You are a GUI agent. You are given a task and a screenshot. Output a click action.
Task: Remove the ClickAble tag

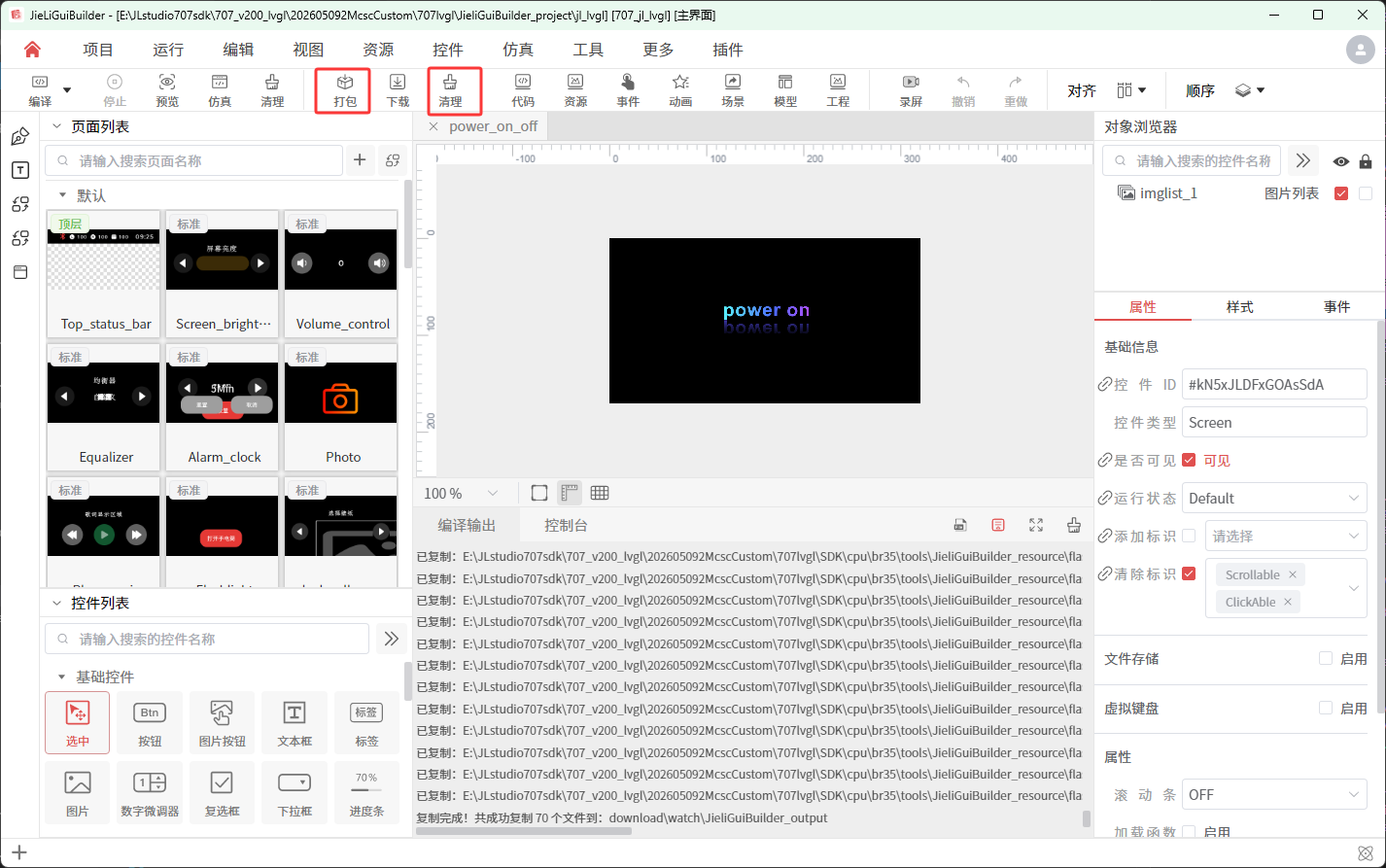pos(1287,602)
